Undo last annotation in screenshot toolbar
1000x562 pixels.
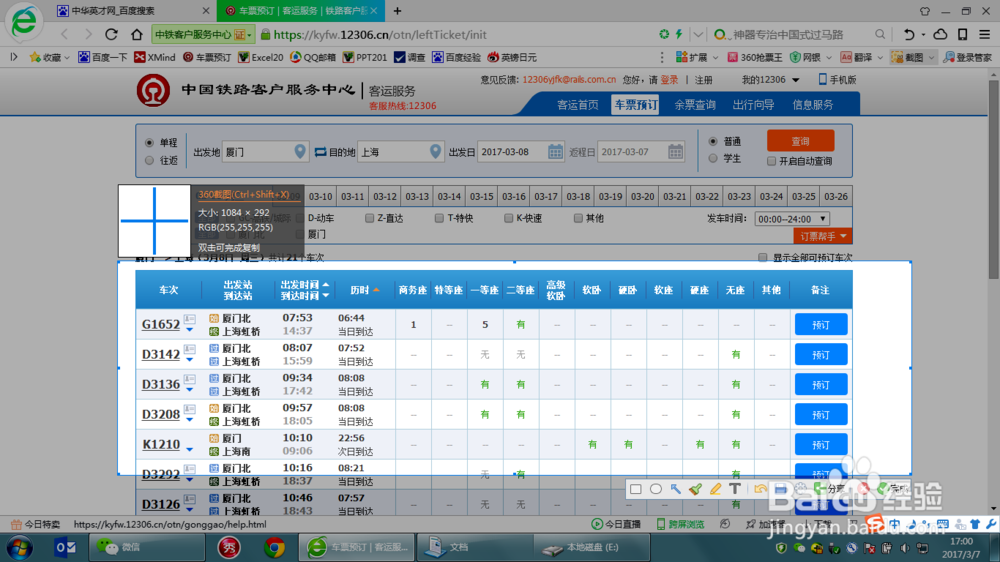tap(760, 489)
